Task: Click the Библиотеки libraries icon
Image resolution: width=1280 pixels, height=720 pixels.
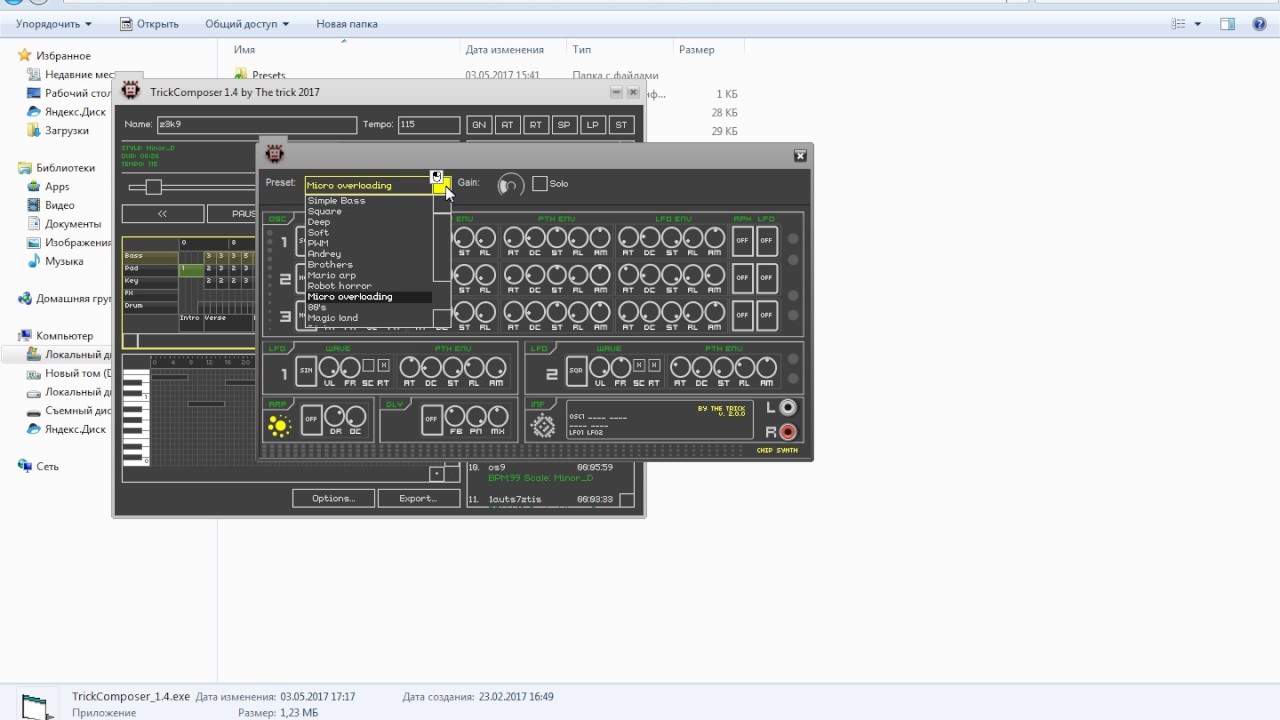Action: (x=26, y=169)
